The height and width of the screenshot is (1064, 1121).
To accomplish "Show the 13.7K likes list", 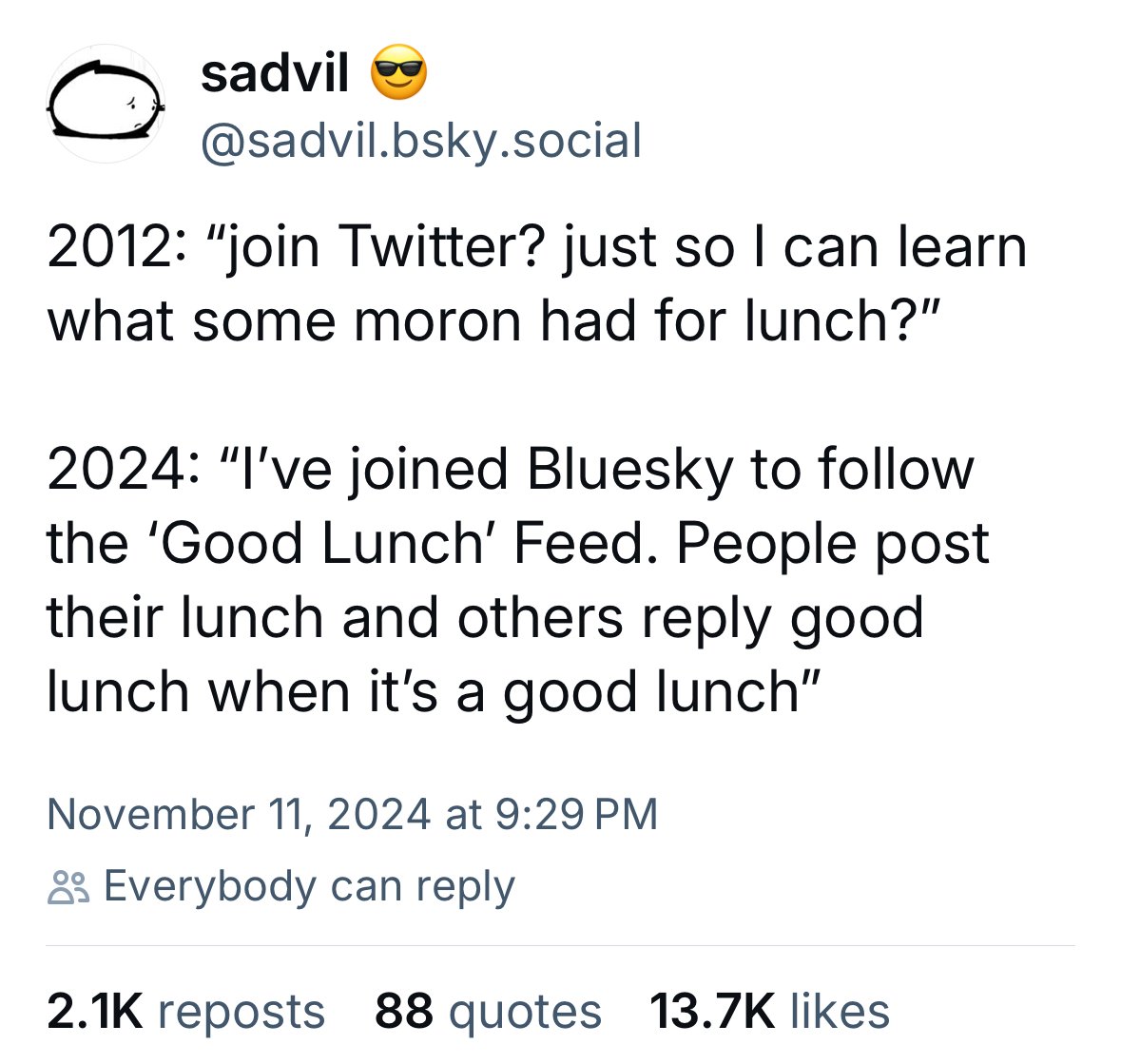I will 769,1011.
